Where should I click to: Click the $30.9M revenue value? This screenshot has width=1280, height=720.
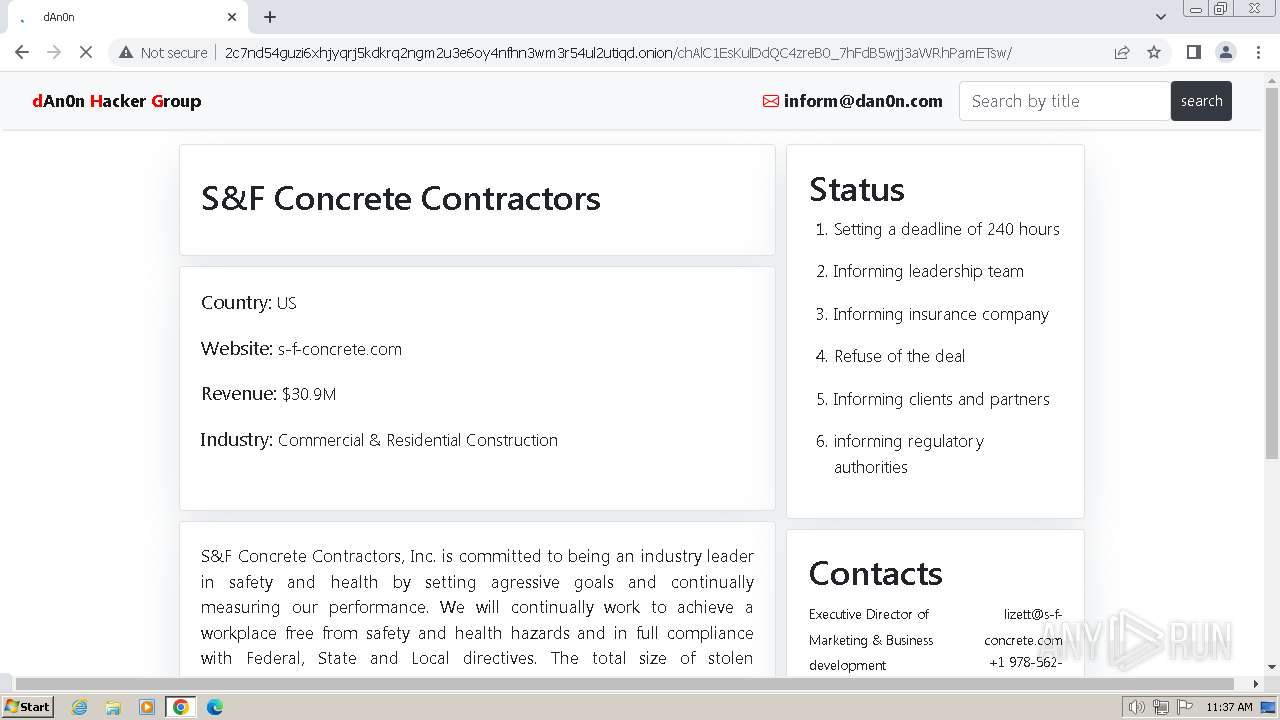point(309,394)
